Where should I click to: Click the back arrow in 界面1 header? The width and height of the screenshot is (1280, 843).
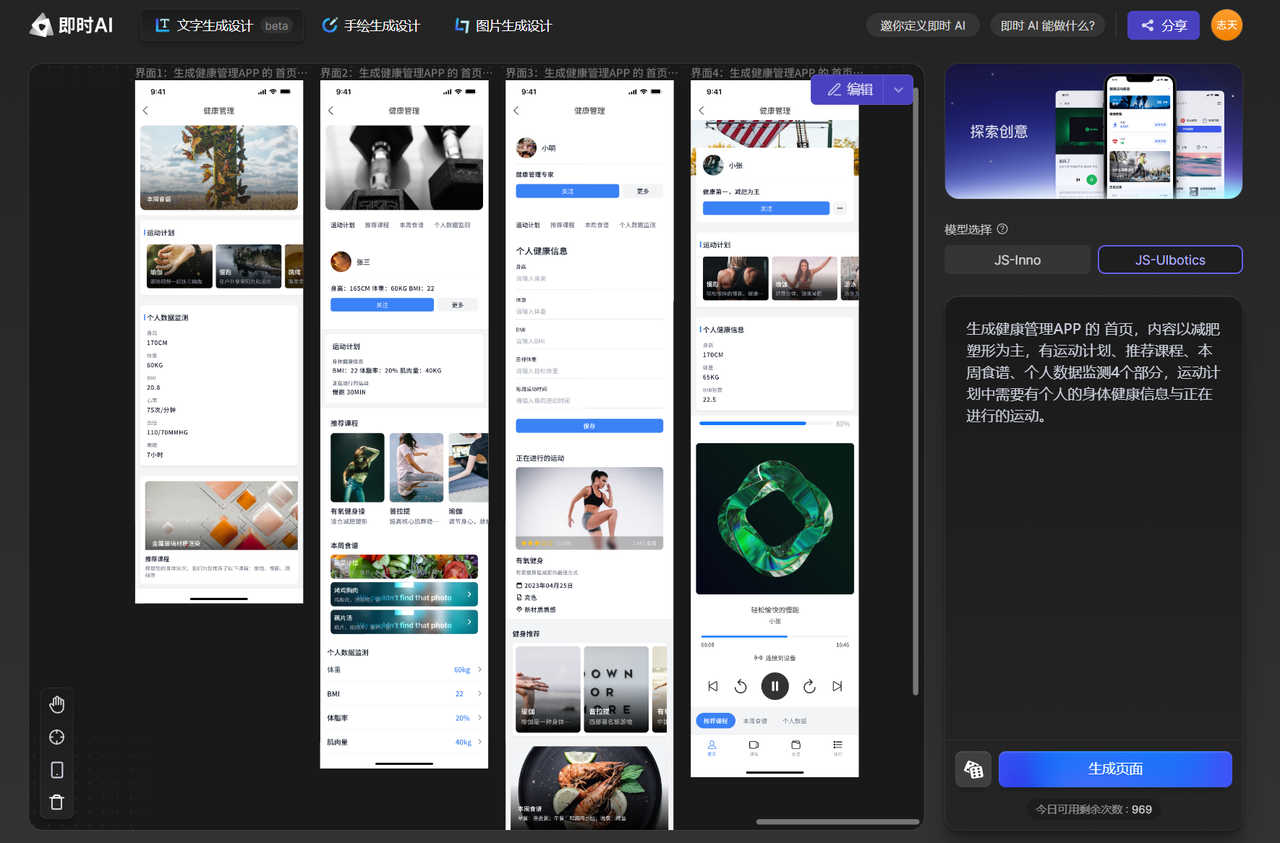(x=146, y=110)
